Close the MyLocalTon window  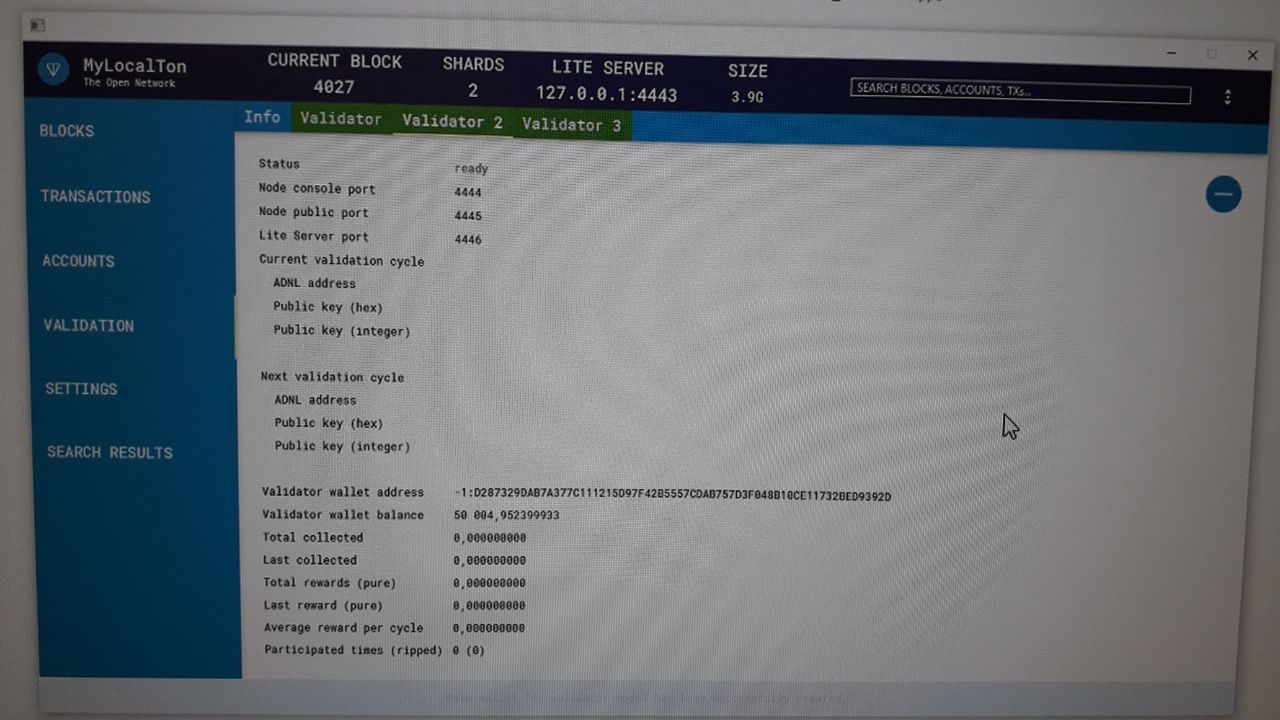[x=1252, y=56]
